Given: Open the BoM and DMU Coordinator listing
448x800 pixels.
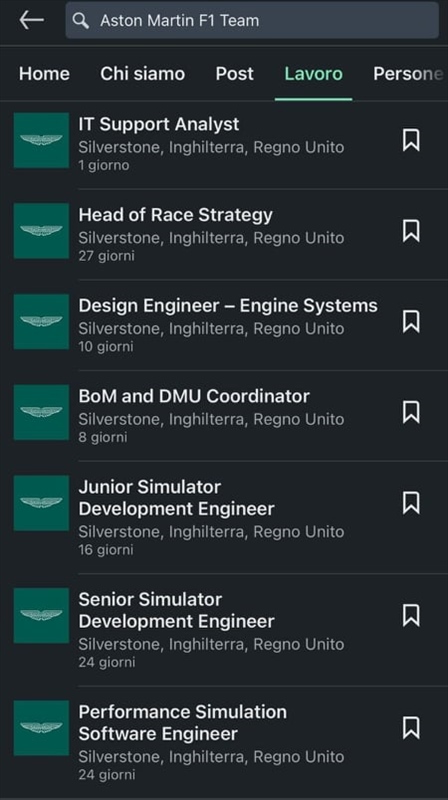Looking at the screenshot, I should pos(194,396).
